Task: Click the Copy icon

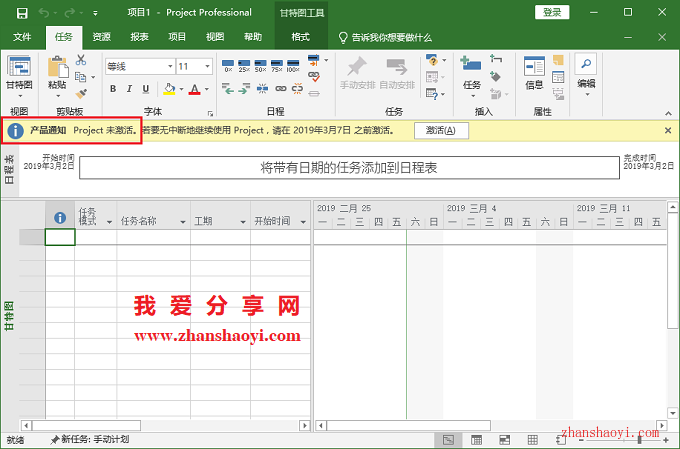Action: click(81, 77)
